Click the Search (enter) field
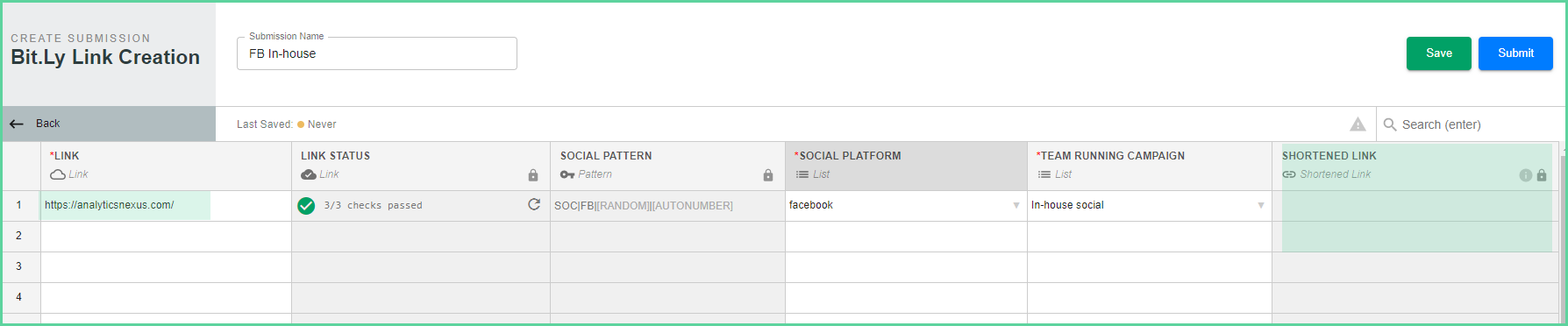This screenshot has height=326, width=1568. point(1473,124)
